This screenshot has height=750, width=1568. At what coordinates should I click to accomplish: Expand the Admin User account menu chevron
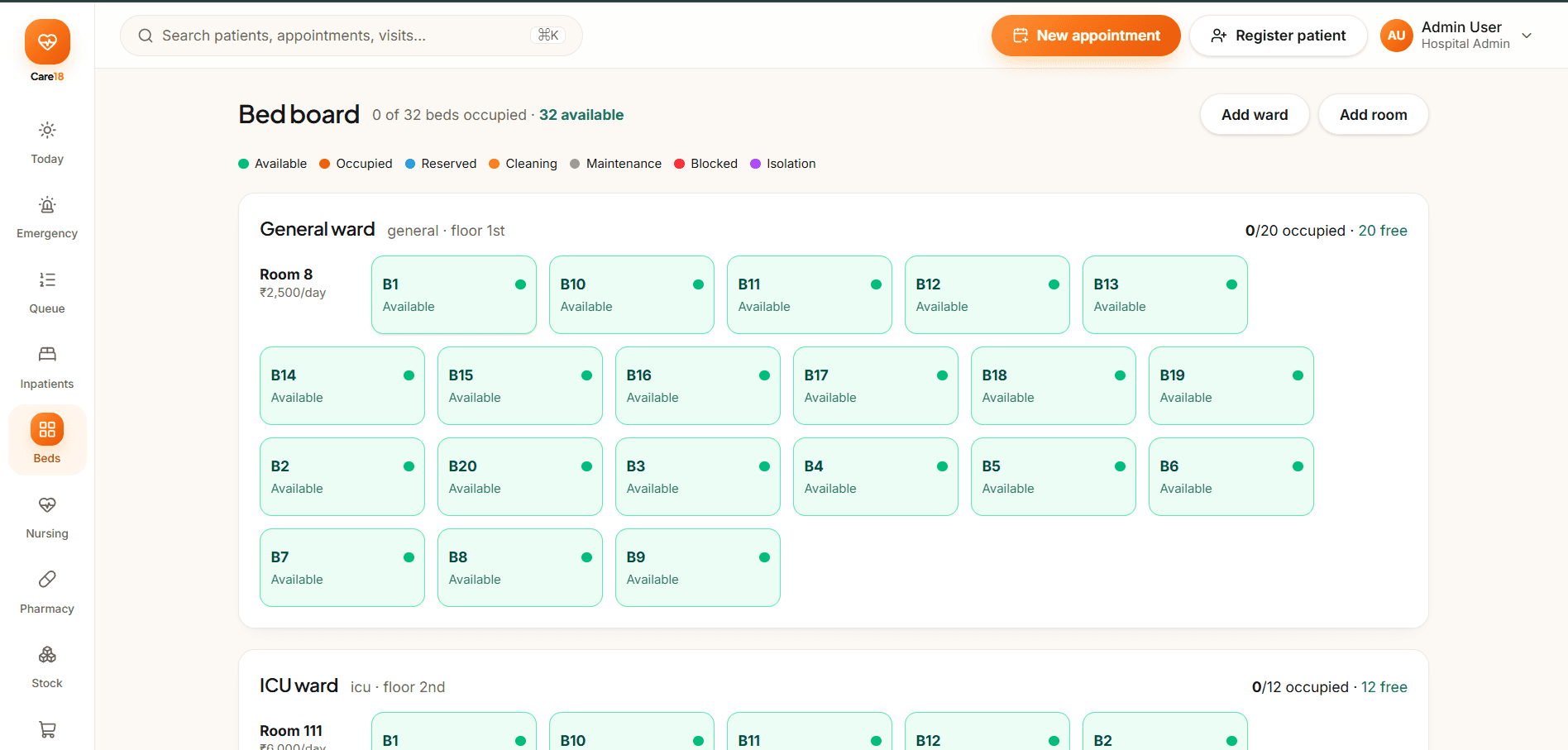(1527, 36)
